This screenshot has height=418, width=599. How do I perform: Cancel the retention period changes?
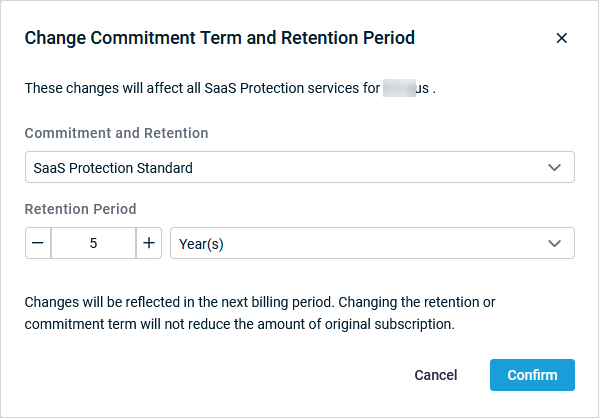pos(436,375)
